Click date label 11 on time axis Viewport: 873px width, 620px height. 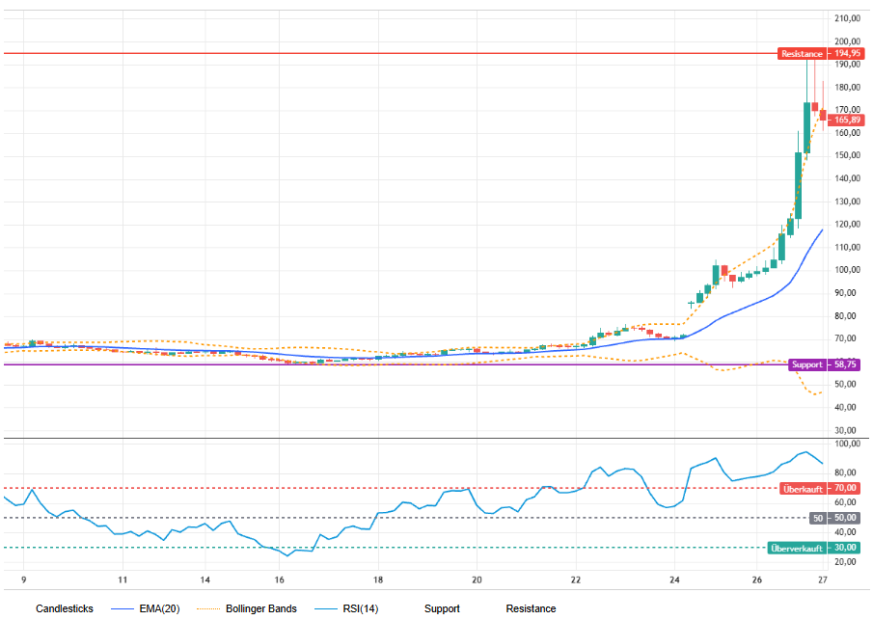(x=122, y=580)
